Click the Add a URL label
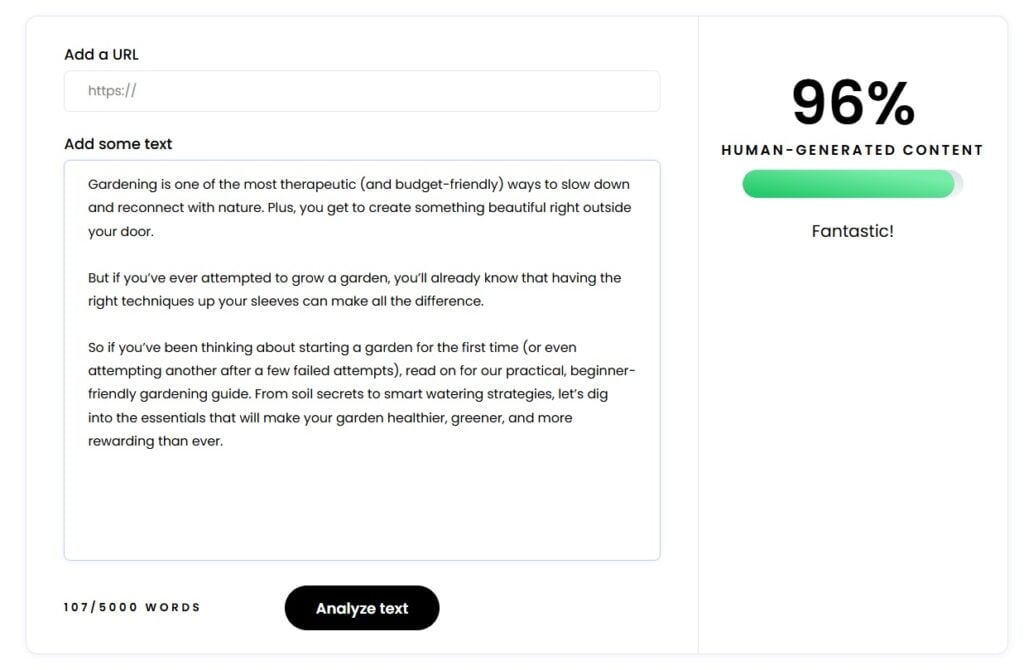The image size is (1024, 670). tap(101, 55)
